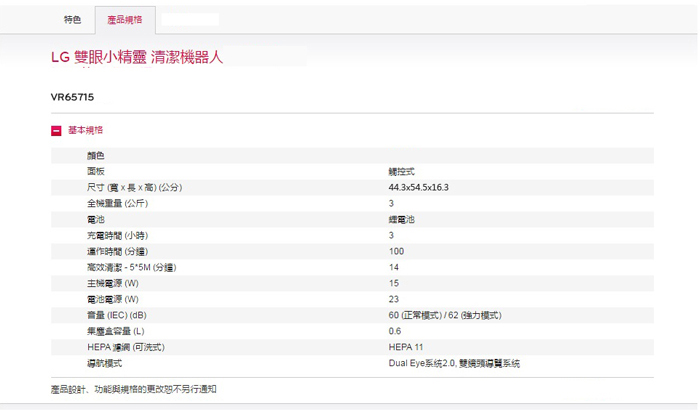700x418 pixels.
Task: Click the 0.6 dust bin capacity value
Action: 395,331
